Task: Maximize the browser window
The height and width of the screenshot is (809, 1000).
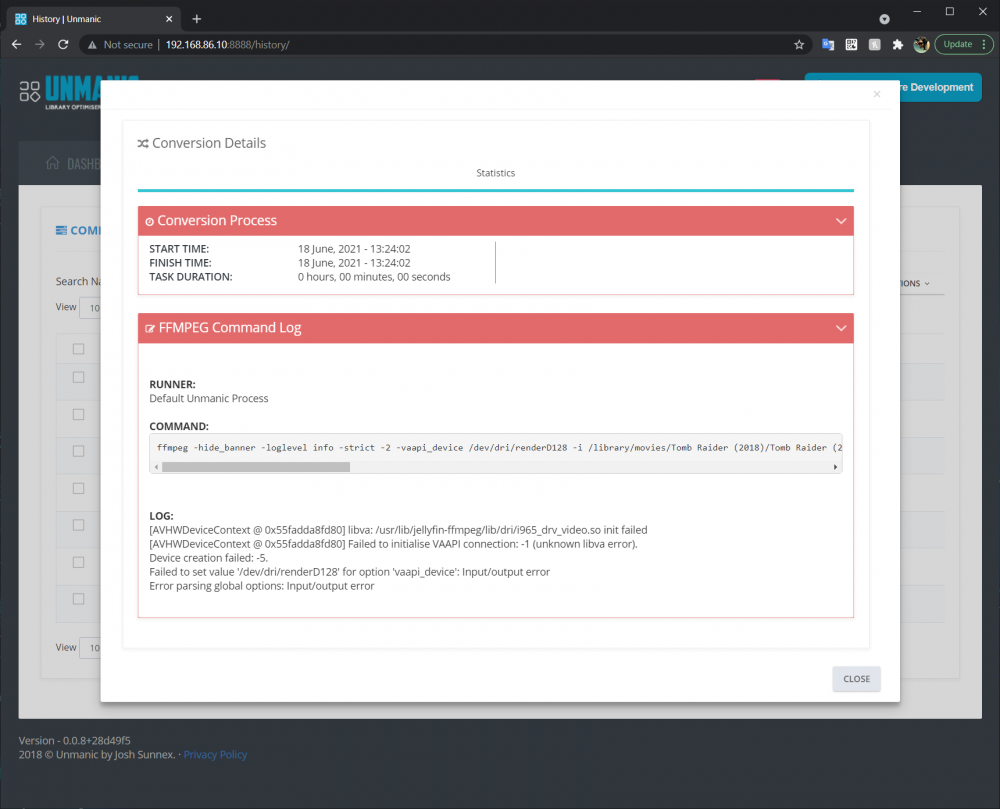Action: tap(950, 11)
